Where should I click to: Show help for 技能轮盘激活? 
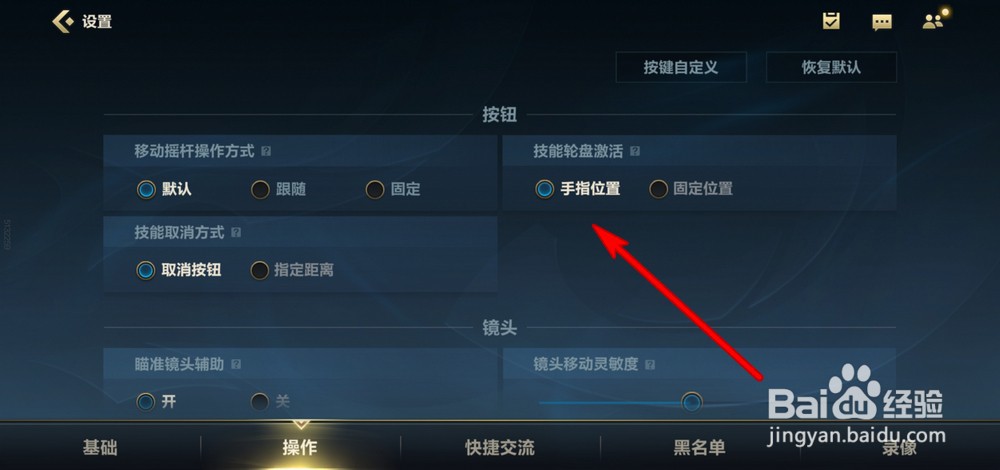coord(635,152)
